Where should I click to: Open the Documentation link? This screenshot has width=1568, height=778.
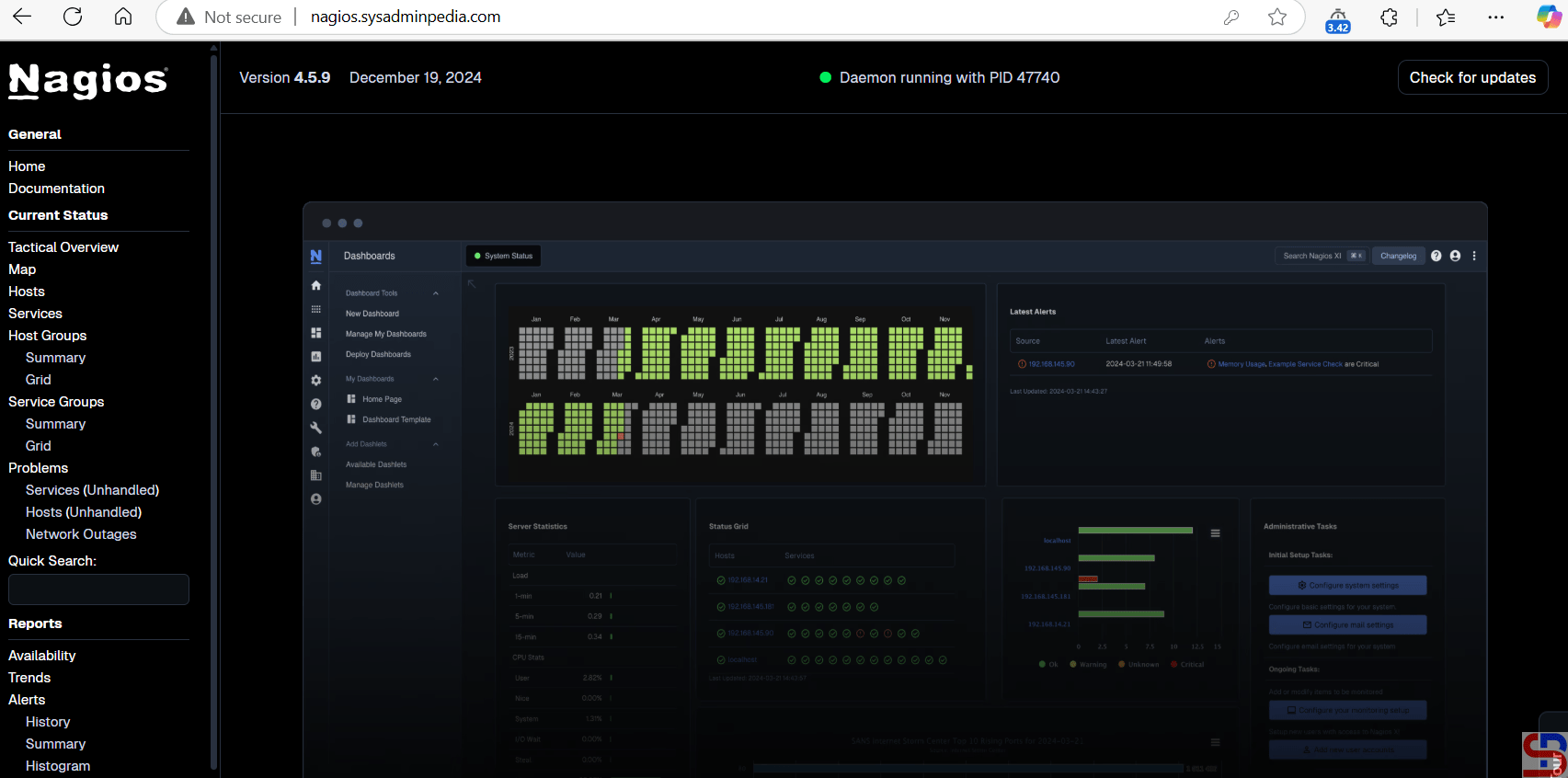point(56,189)
